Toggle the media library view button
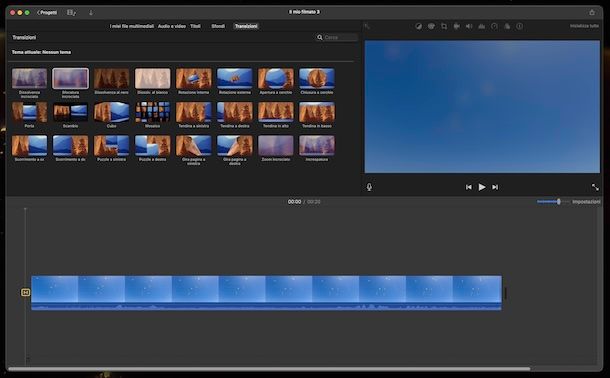 (x=71, y=12)
